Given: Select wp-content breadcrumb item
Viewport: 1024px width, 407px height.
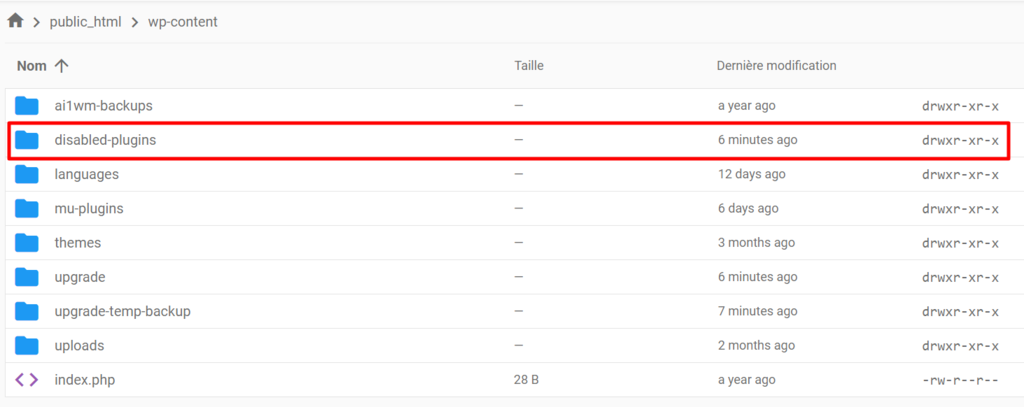Looking at the screenshot, I should pos(182,21).
